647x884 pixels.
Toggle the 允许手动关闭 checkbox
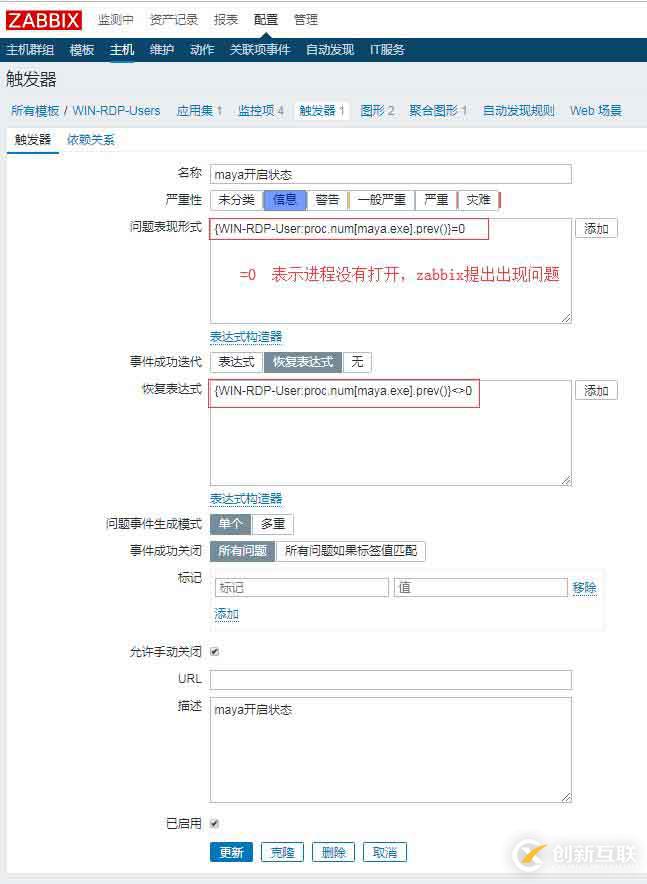point(215,652)
